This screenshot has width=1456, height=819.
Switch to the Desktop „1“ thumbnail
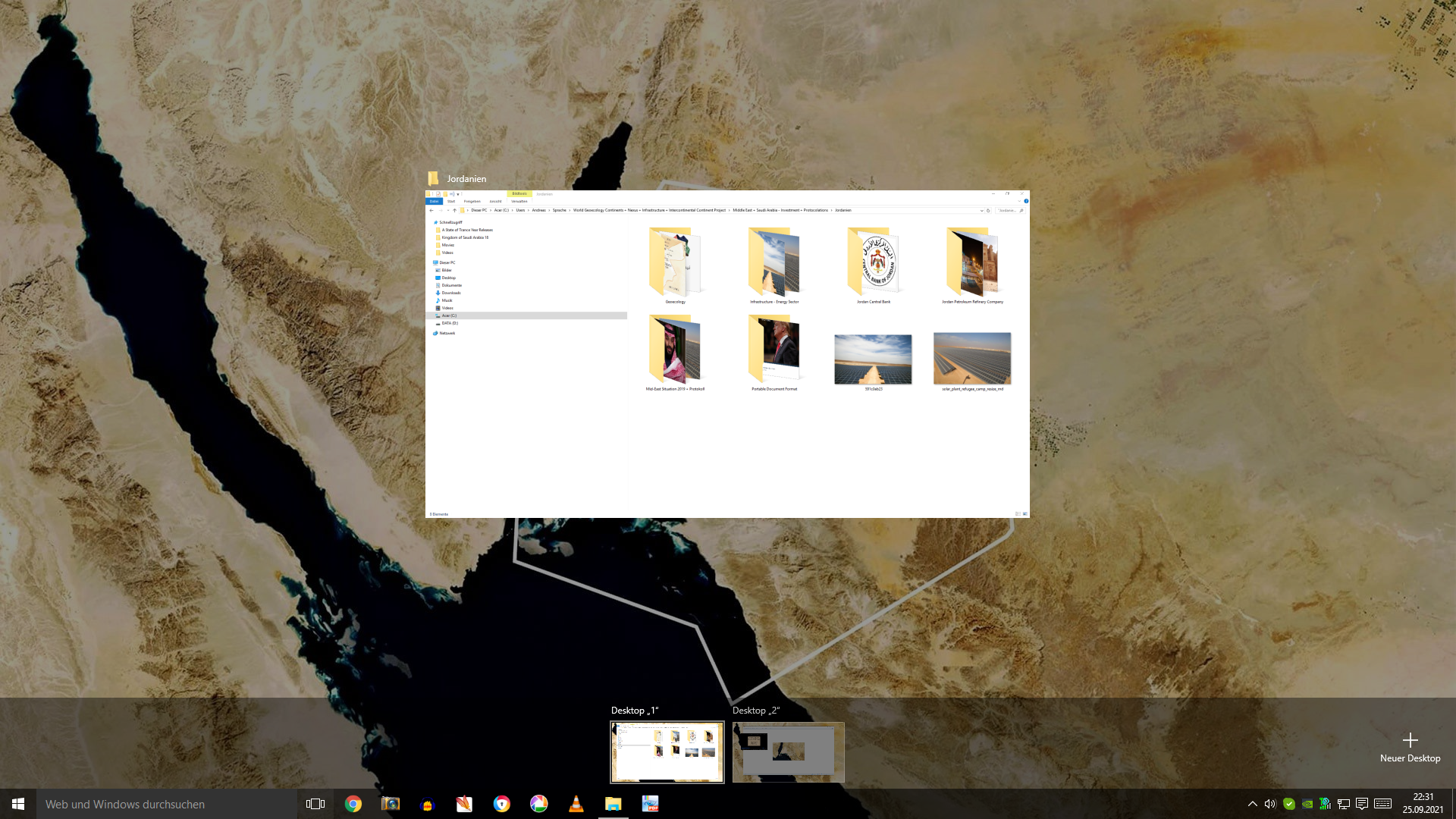click(x=667, y=752)
